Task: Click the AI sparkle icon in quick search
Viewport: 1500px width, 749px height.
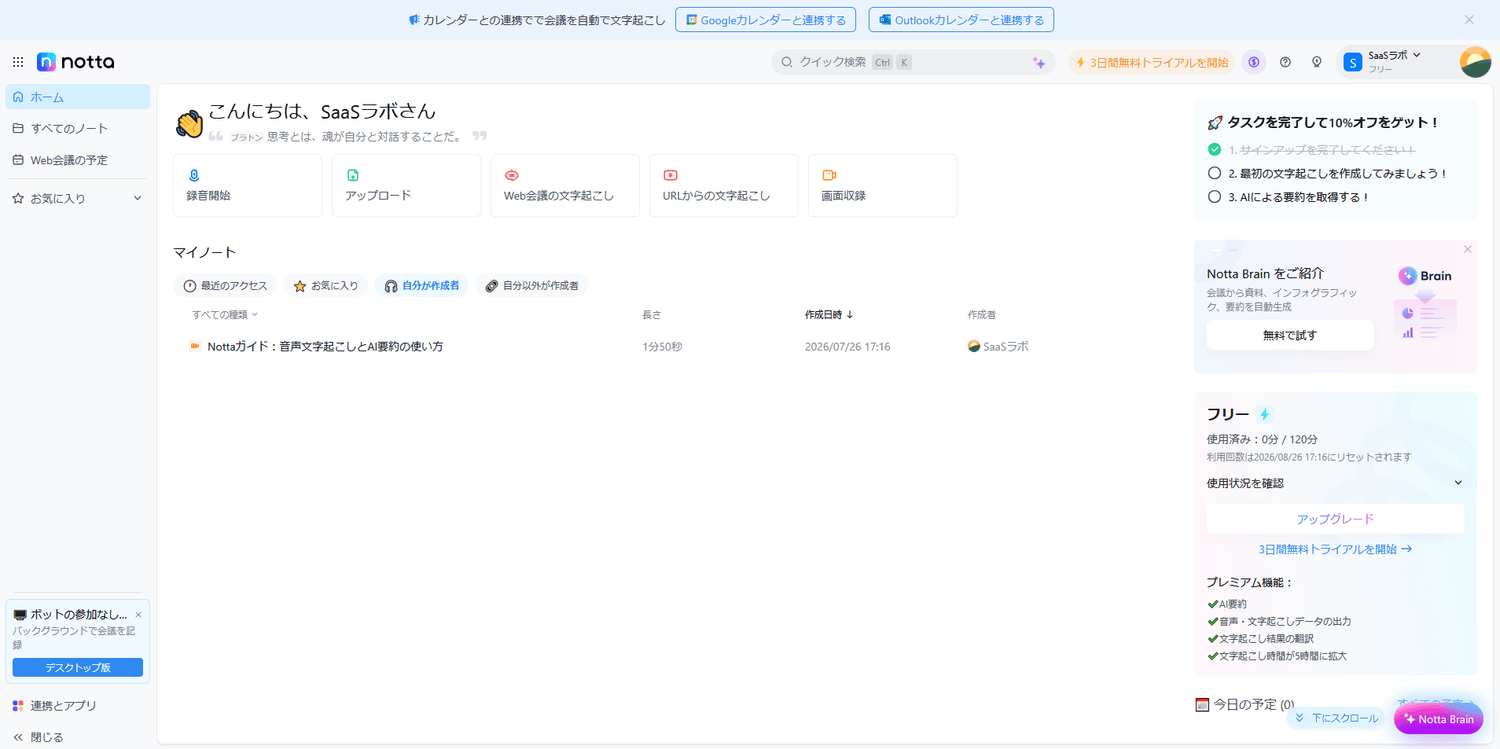Action: (1039, 62)
